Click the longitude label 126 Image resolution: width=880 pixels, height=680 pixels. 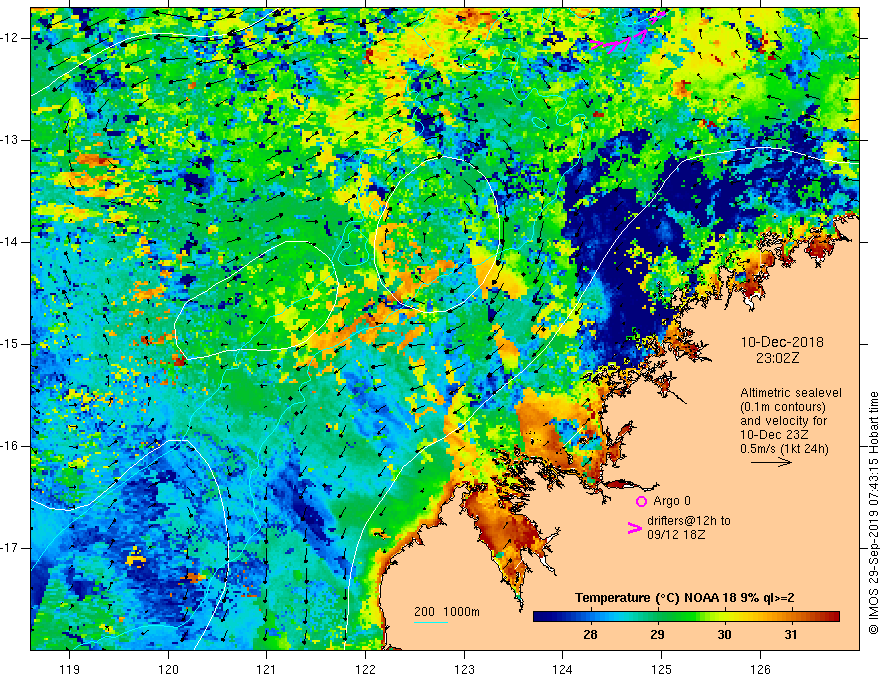point(760,669)
